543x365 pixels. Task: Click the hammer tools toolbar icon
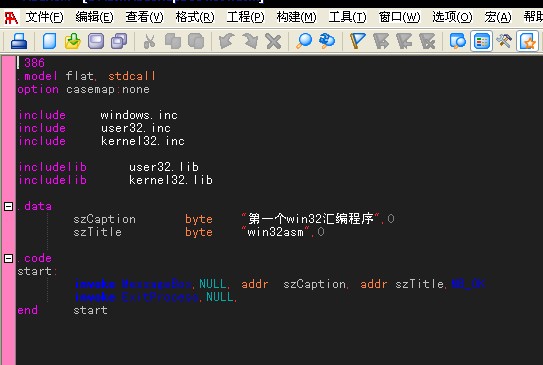[504, 41]
